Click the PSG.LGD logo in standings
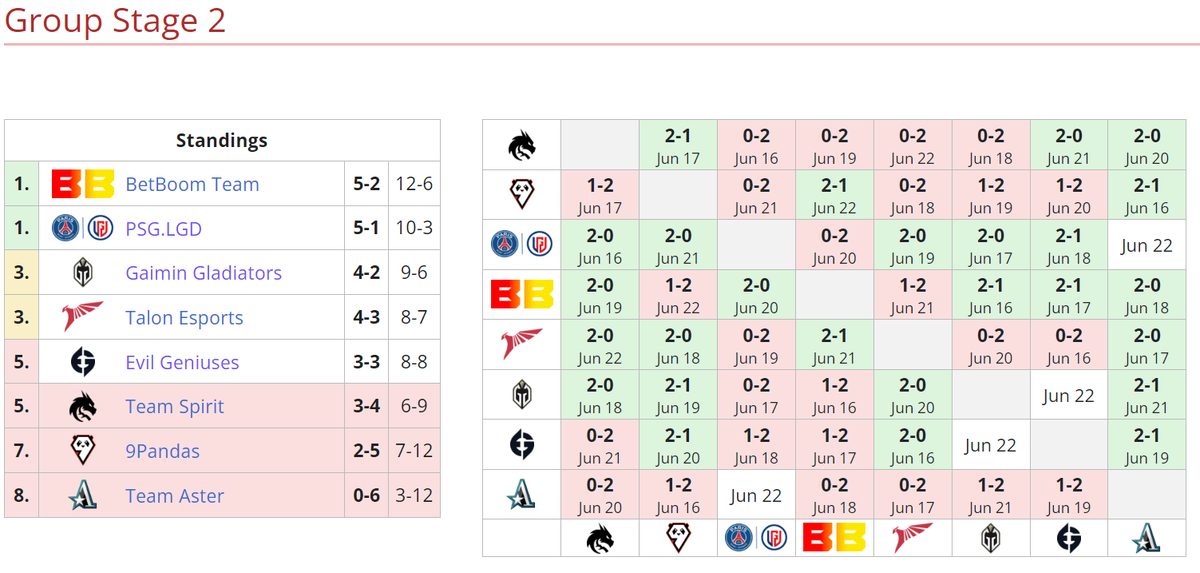The width and height of the screenshot is (1200, 573). (x=82, y=229)
